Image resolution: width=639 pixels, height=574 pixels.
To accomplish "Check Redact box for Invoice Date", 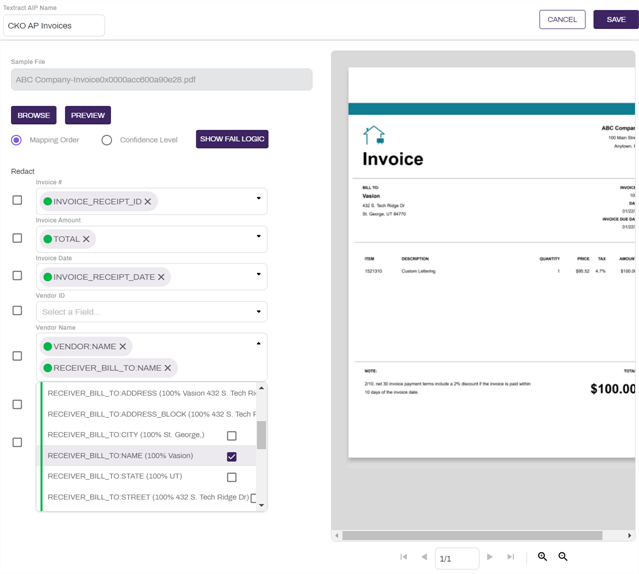I will 17,276.
